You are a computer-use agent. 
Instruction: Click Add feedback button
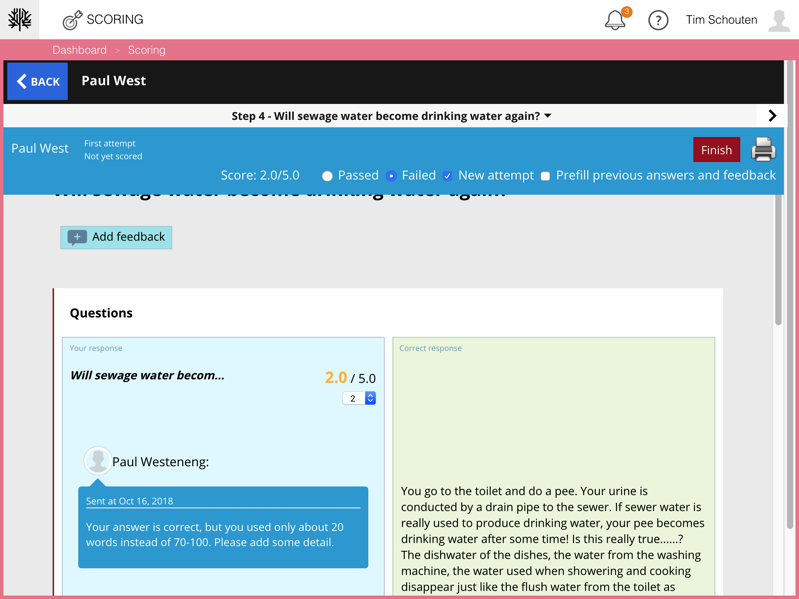[x=116, y=237]
